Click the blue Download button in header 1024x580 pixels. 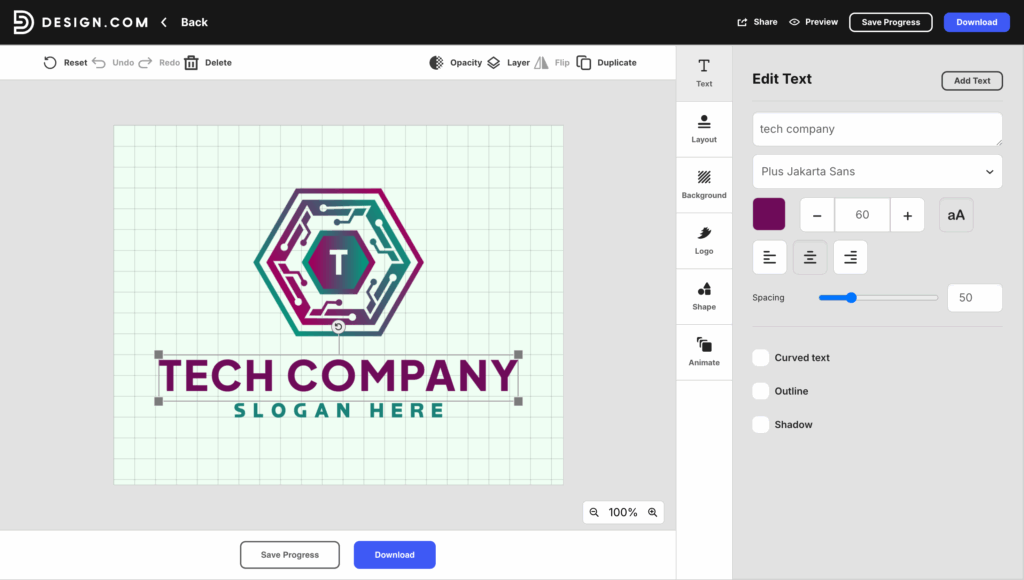[x=976, y=22]
